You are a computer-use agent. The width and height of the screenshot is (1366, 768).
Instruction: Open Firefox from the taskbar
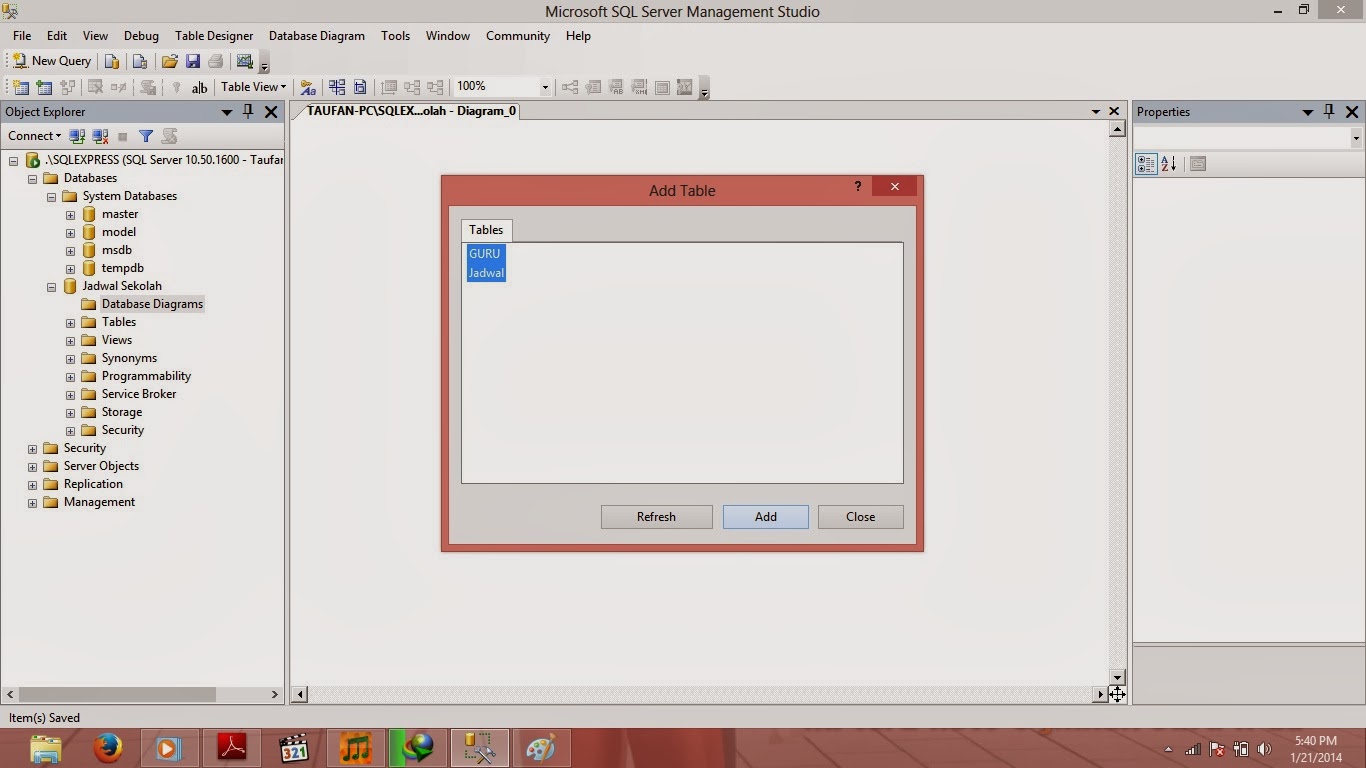tap(108, 748)
